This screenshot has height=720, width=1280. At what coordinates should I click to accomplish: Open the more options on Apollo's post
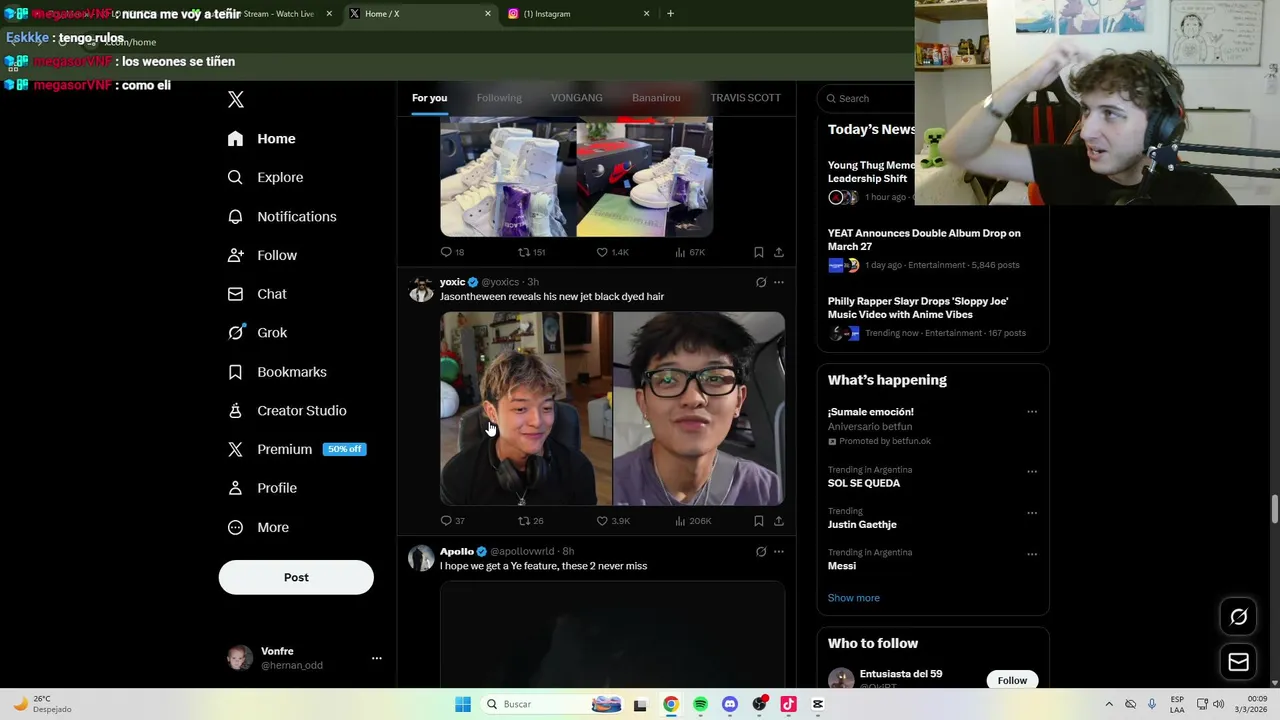coord(779,551)
